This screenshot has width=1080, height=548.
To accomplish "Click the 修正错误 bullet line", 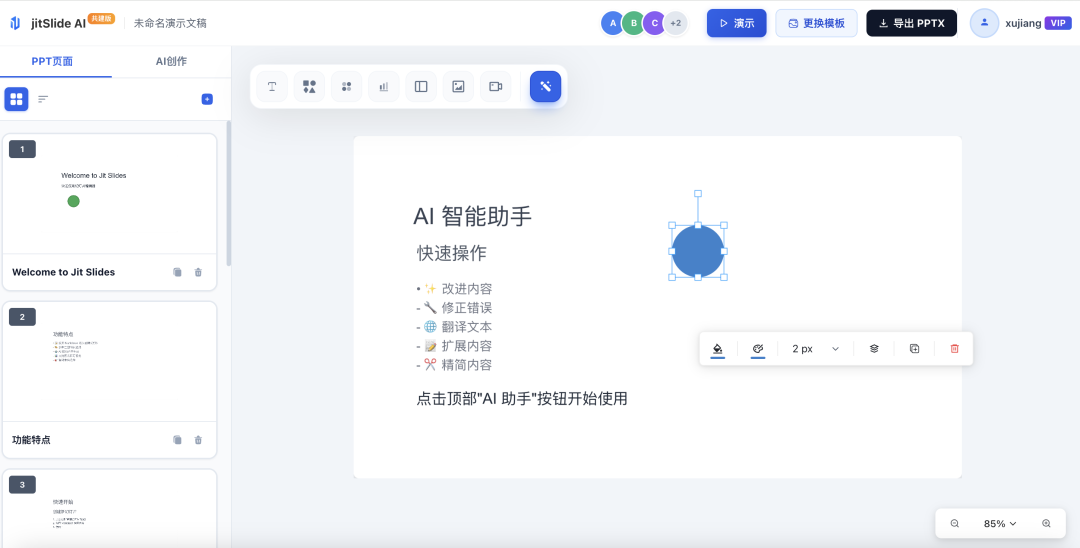I will pyautogui.click(x=455, y=308).
